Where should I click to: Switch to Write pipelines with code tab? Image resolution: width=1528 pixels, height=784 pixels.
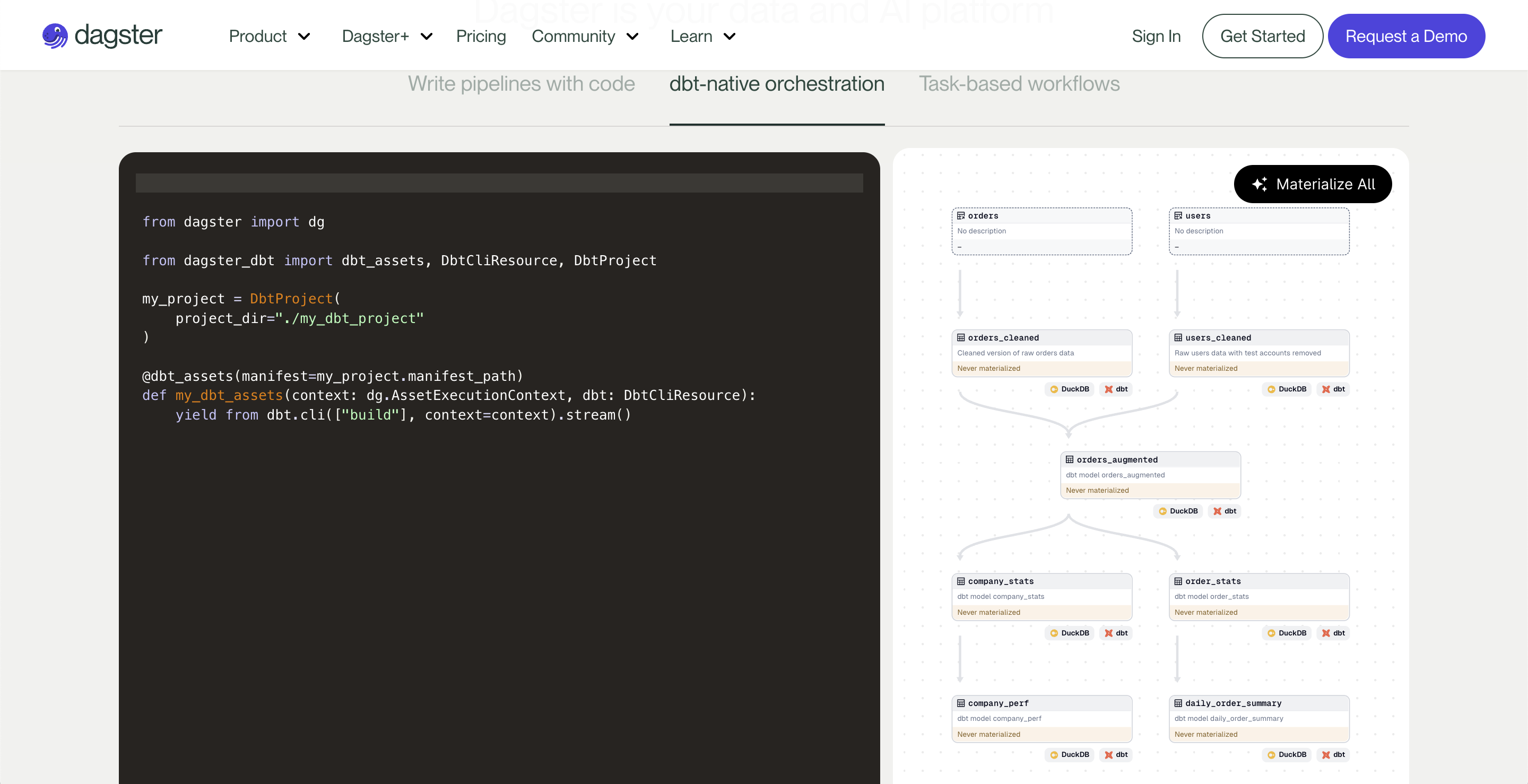click(x=521, y=84)
